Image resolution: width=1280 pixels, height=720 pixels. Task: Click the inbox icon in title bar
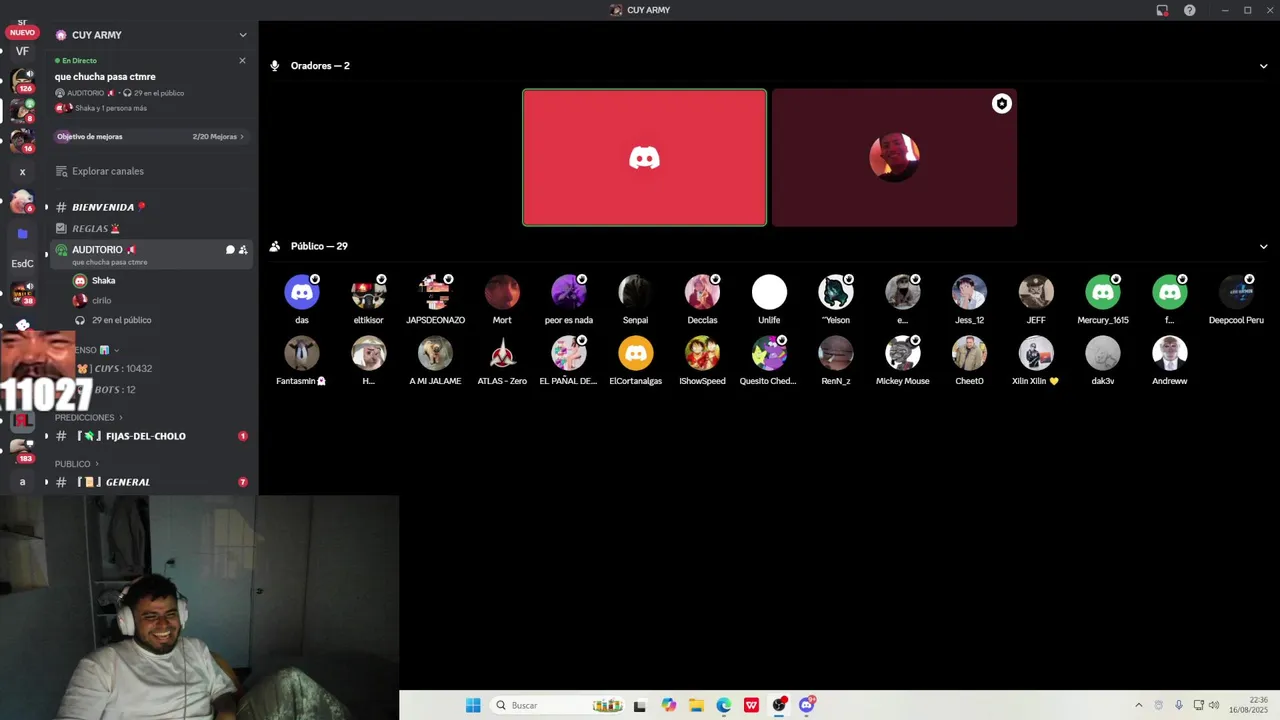[1162, 10]
